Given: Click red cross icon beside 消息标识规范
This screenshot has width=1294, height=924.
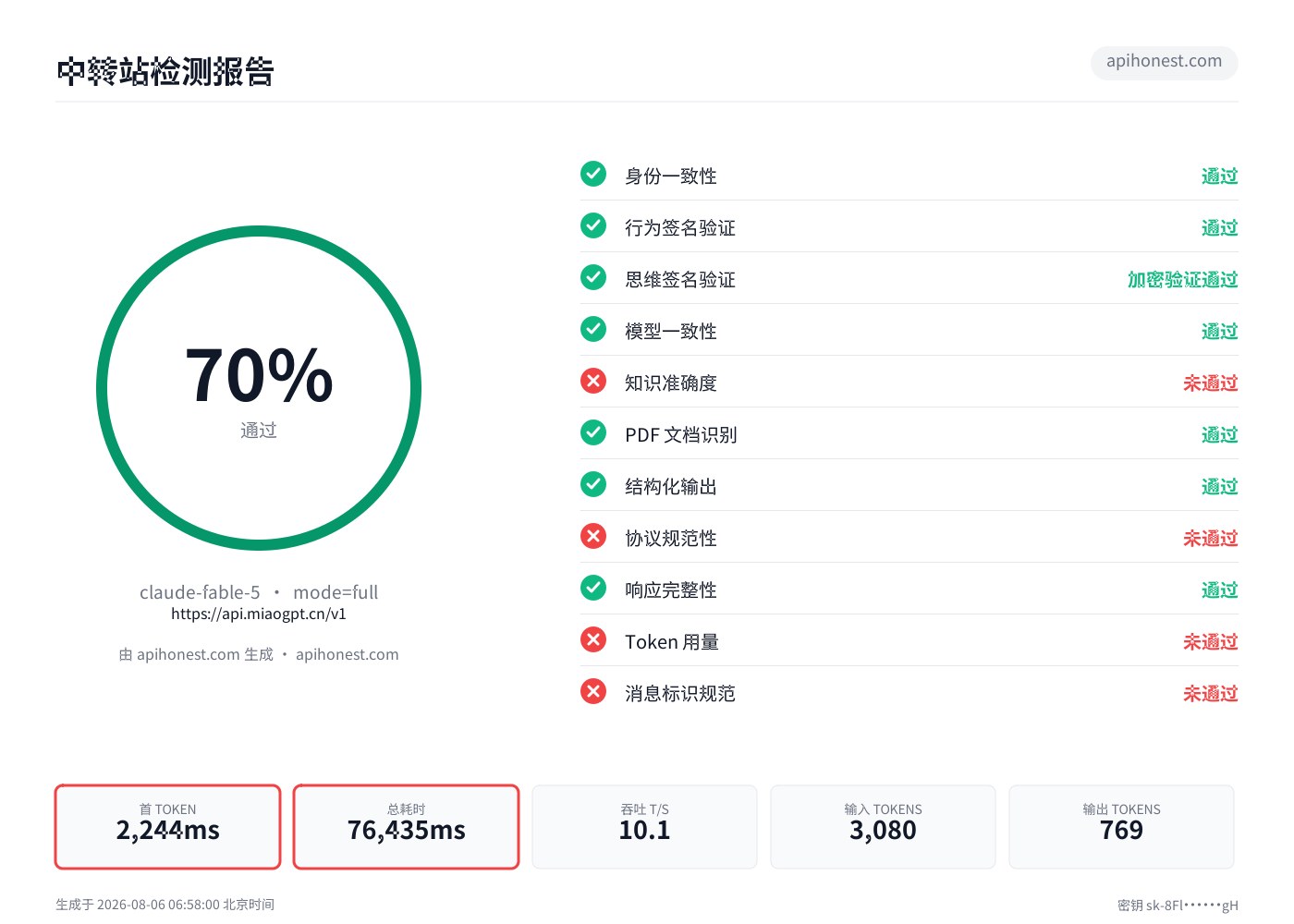Looking at the screenshot, I should point(593,691).
